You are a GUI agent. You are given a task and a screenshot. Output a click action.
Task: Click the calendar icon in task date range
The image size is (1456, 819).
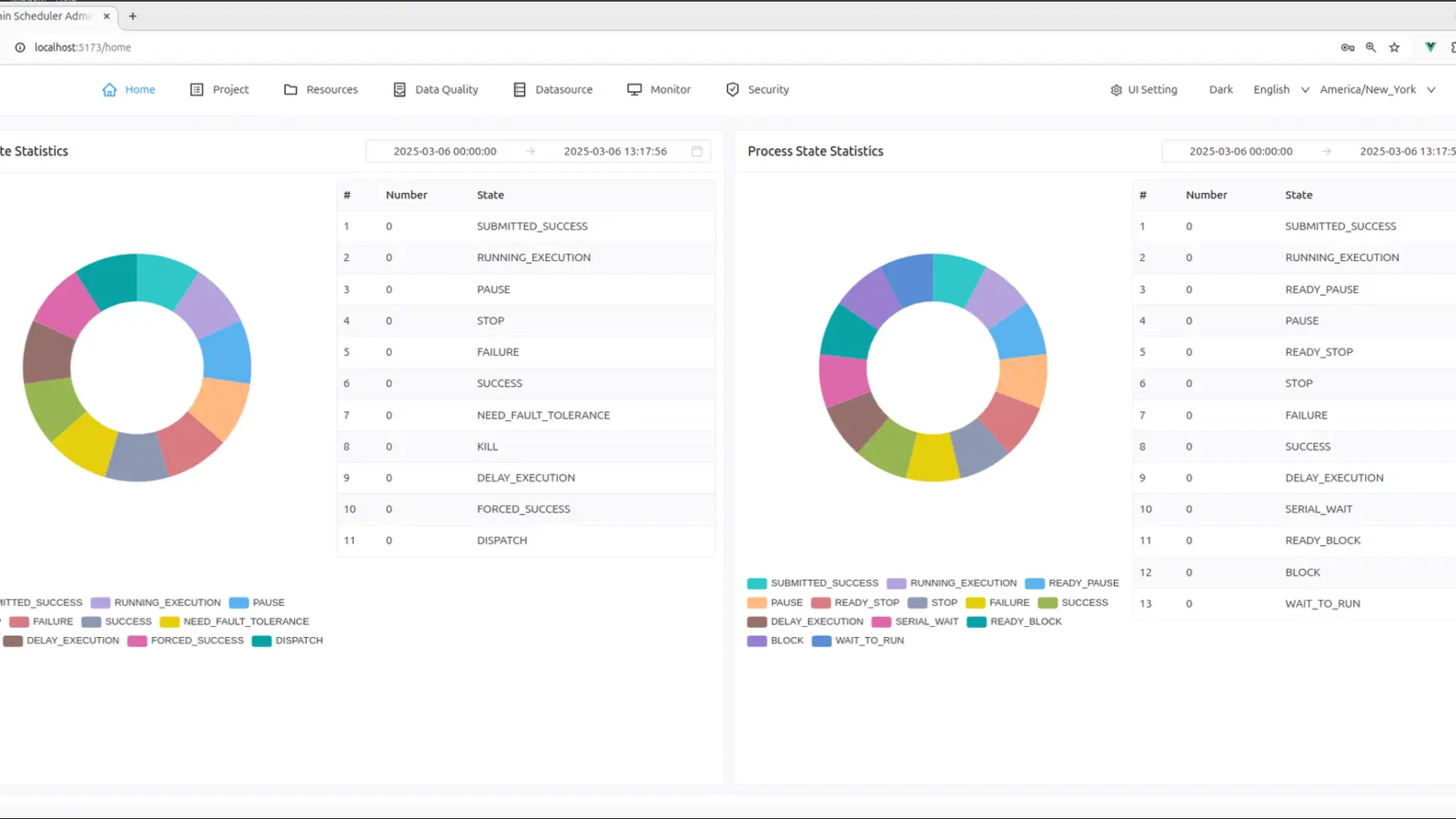[697, 151]
